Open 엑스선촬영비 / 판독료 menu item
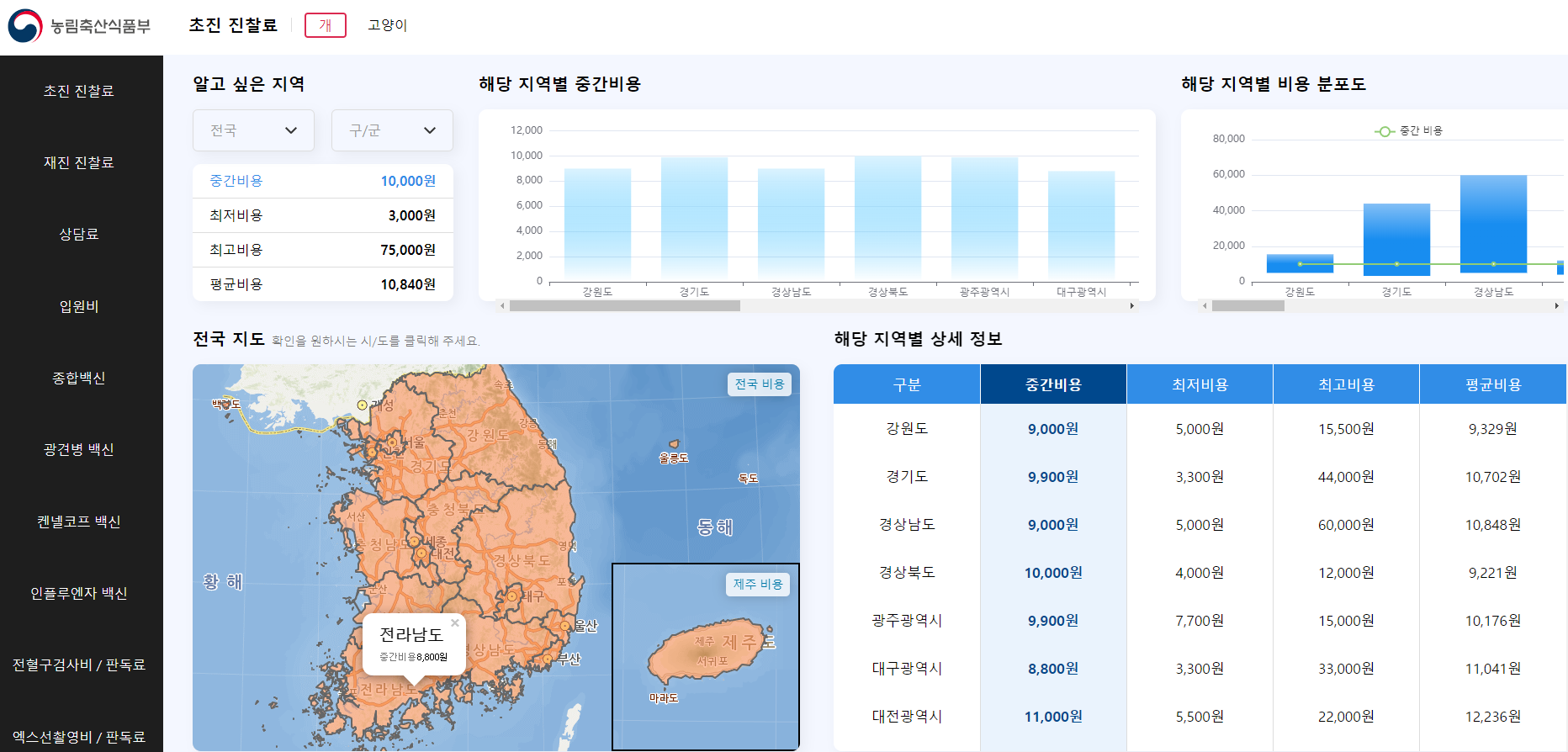This screenshot has height=752, width=1568. tap(79, 737)
